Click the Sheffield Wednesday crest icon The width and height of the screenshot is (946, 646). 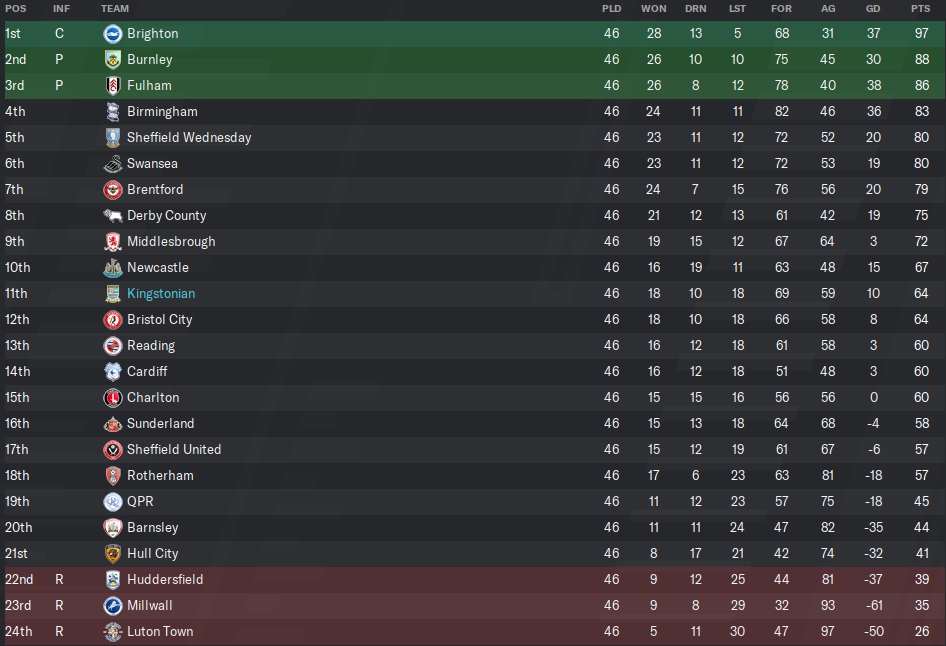pos(113,137)
